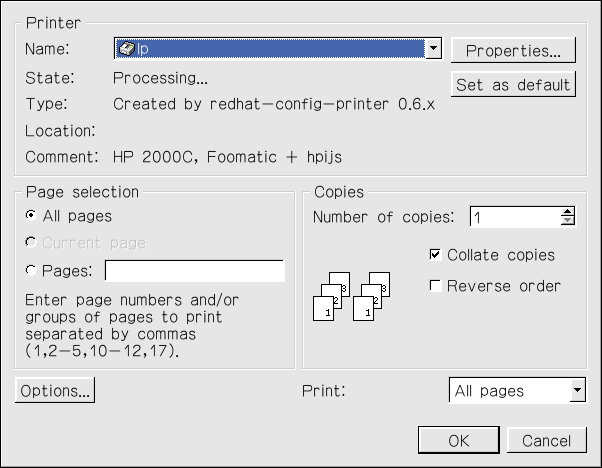
Task: Click inside the Number of copies field
Action: 512,217
